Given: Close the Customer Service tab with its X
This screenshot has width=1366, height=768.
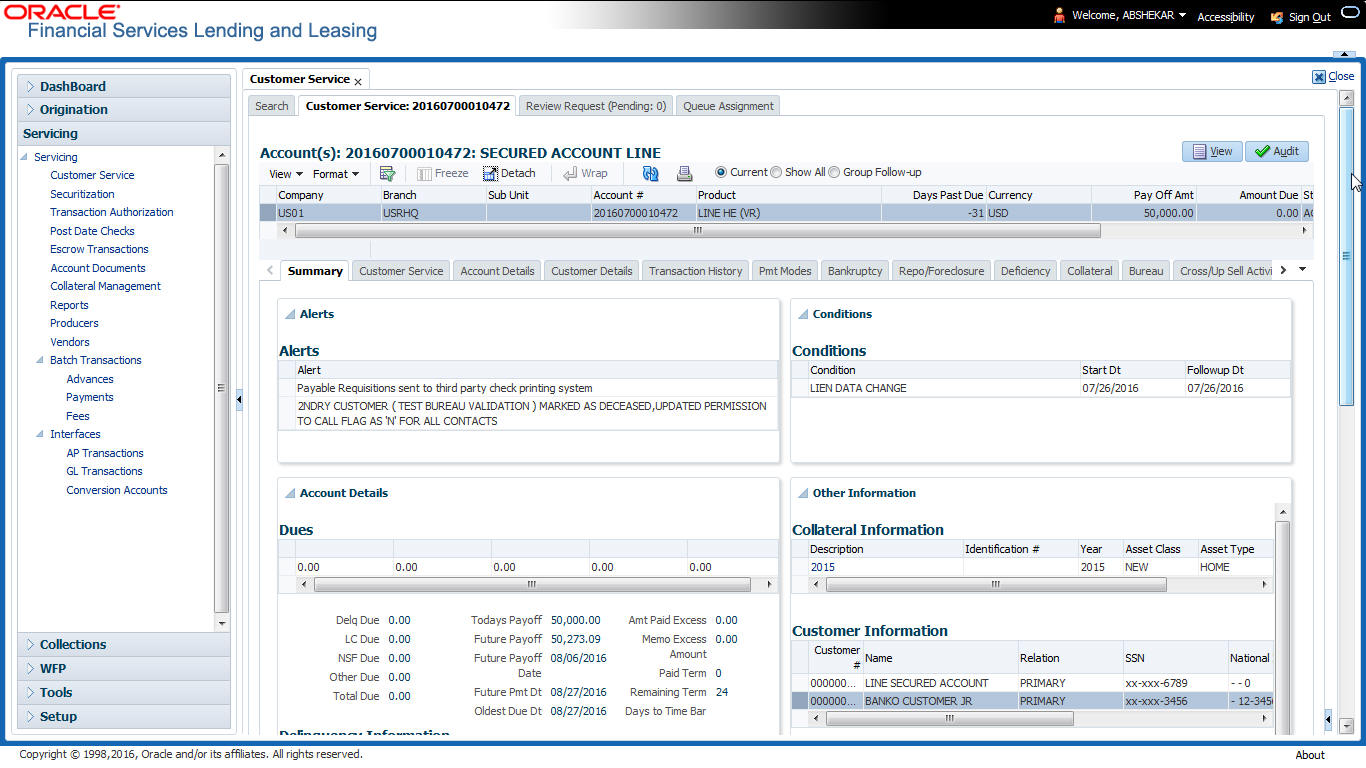Looking at the screenshot, I should coord(358,81).
